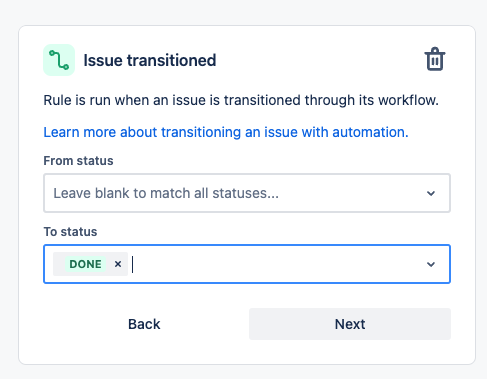Click the From status label

tap(78, 161)
